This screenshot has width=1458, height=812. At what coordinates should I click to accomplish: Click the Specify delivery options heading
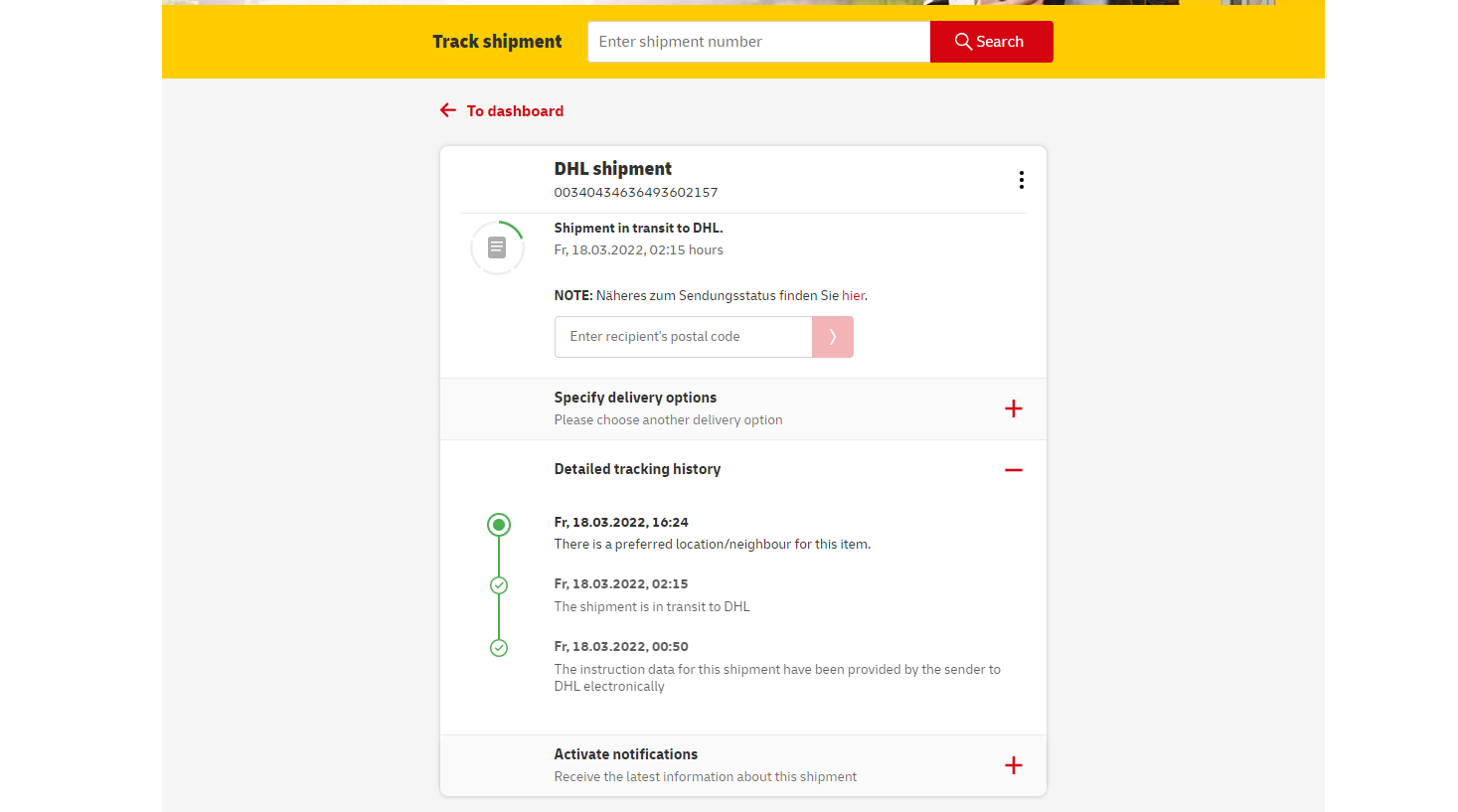pos(635,398)
